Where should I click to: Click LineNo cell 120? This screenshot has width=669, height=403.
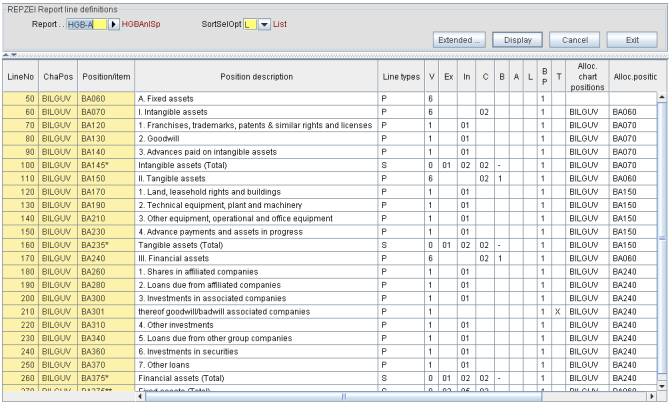(20, 192)
